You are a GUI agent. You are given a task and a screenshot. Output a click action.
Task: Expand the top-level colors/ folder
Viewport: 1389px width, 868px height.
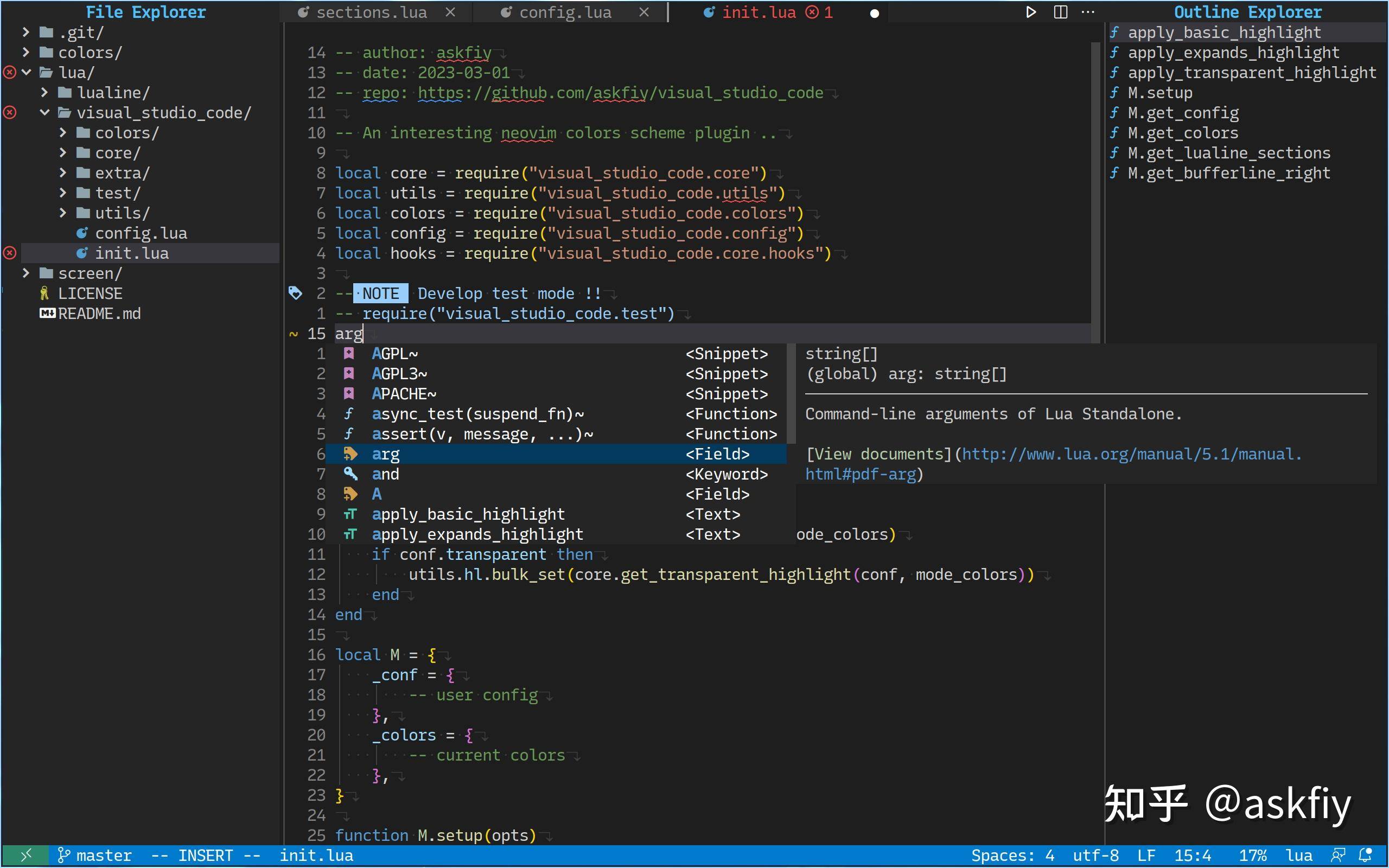[x=26, y=52]
